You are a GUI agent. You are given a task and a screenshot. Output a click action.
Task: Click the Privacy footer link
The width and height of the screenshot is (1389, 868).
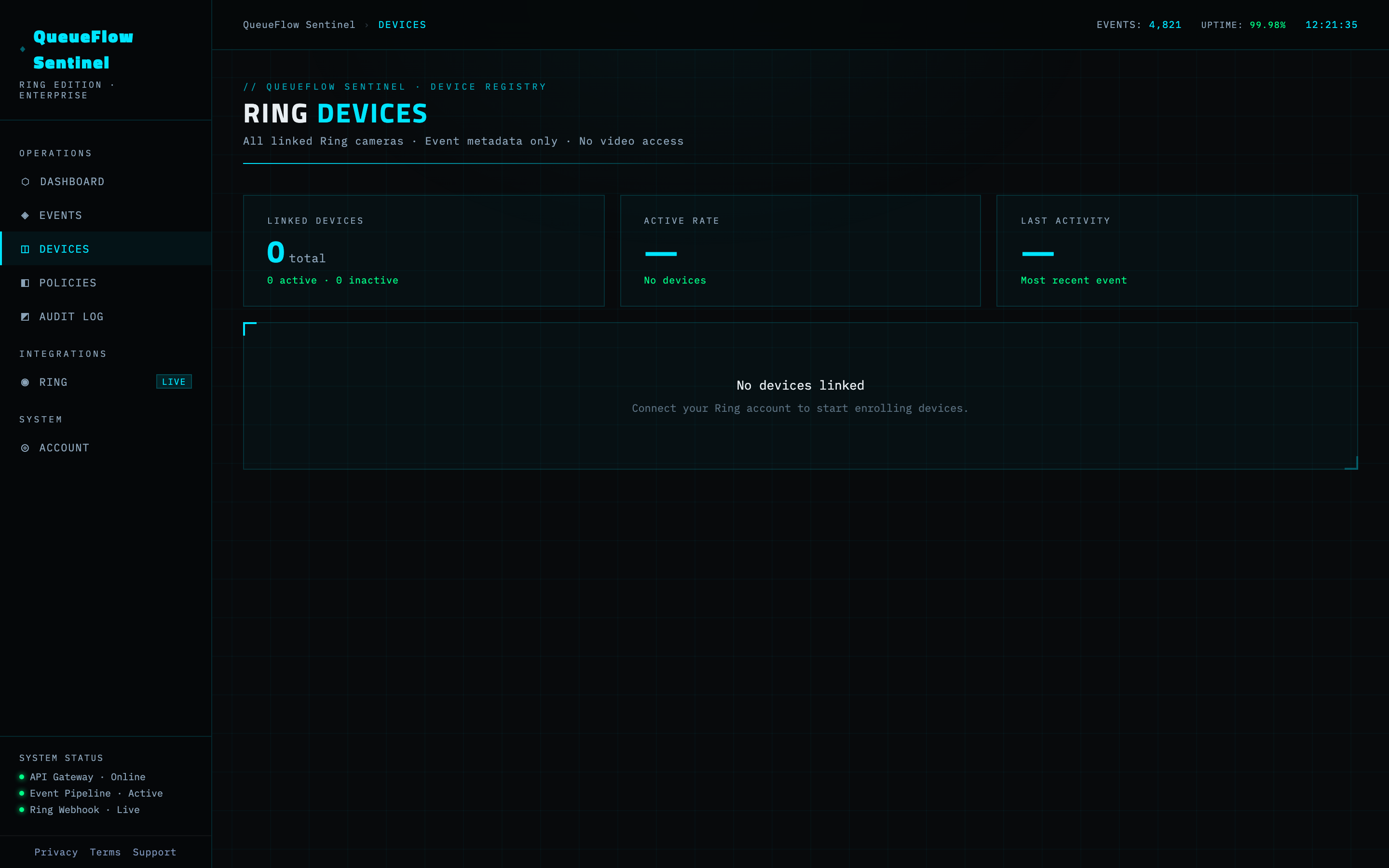[56, 852]
